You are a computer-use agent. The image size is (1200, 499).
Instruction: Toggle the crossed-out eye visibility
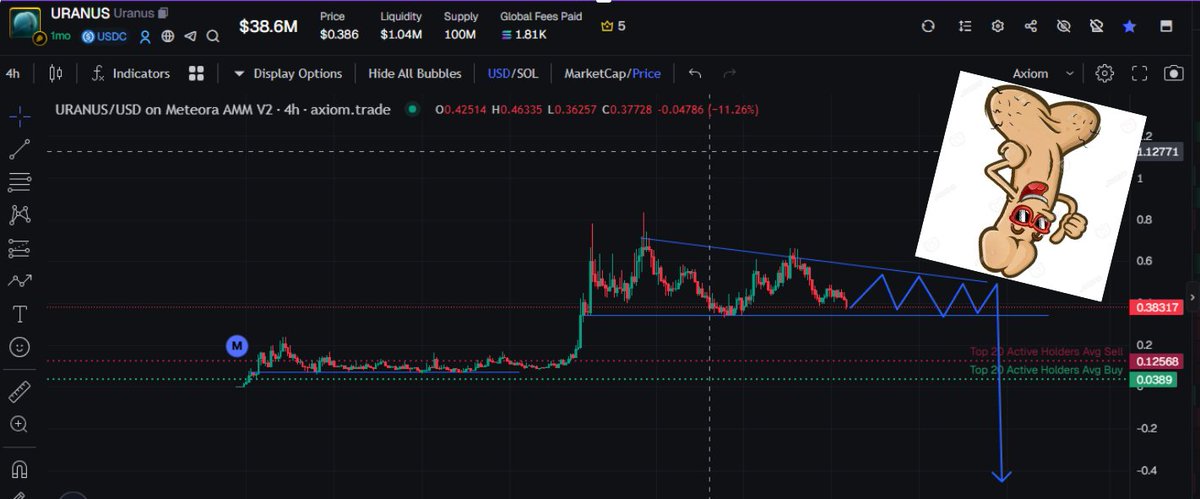pyautogui.click(x=1064, y=26)
